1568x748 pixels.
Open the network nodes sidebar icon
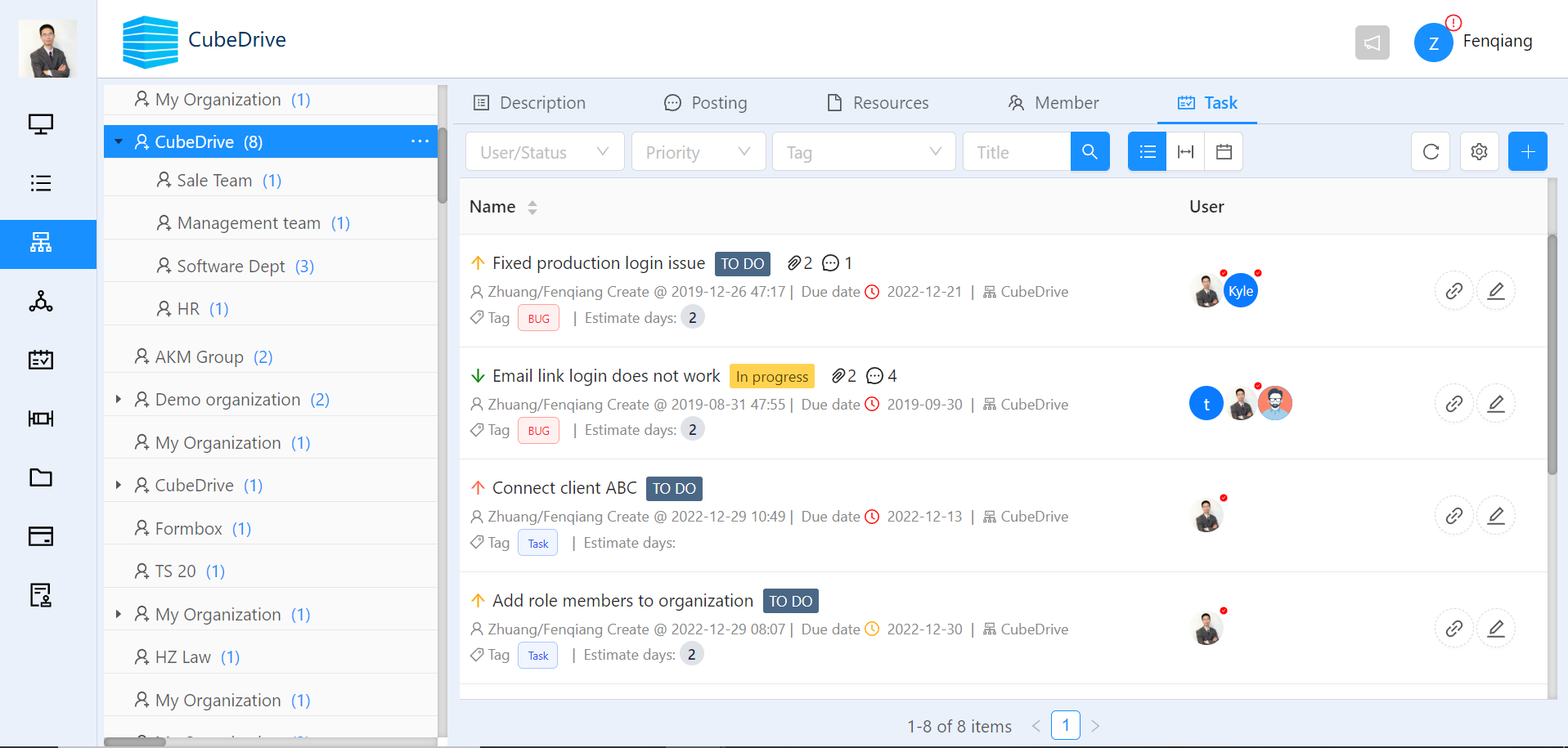coord(41,302)
